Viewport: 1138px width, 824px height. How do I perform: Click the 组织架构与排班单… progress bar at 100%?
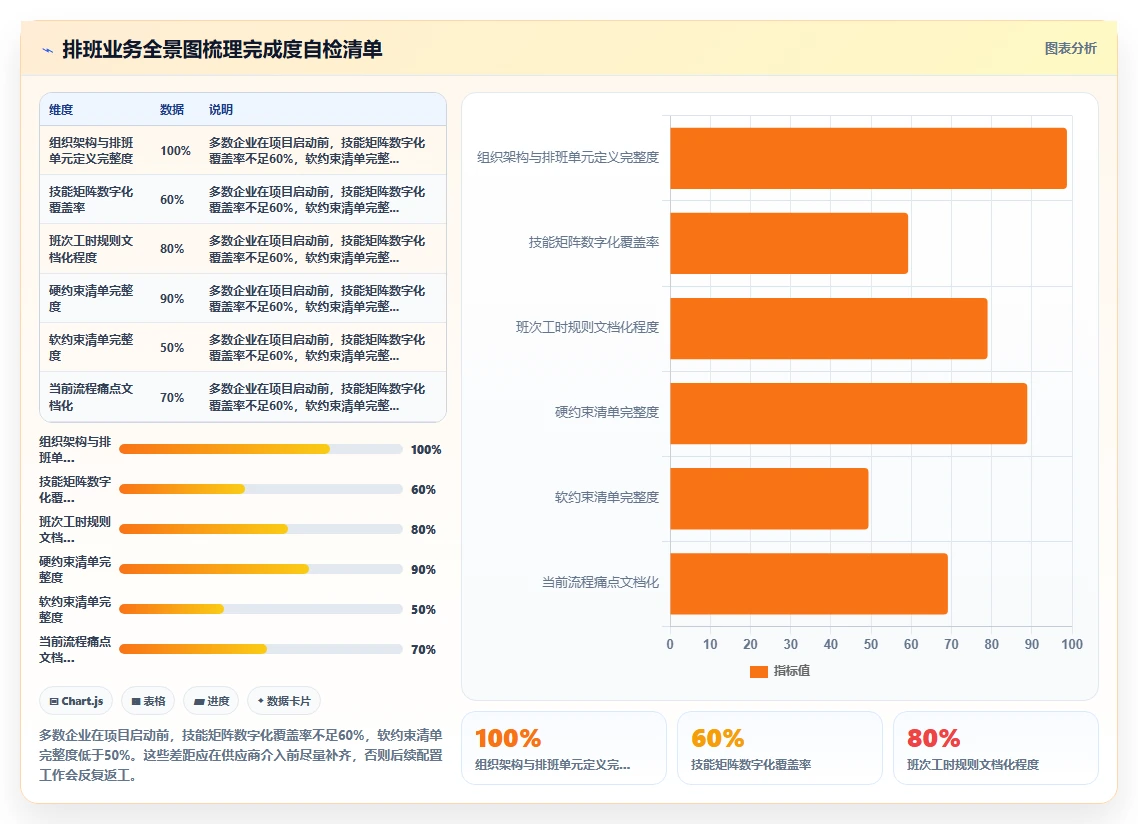[261, 449]
